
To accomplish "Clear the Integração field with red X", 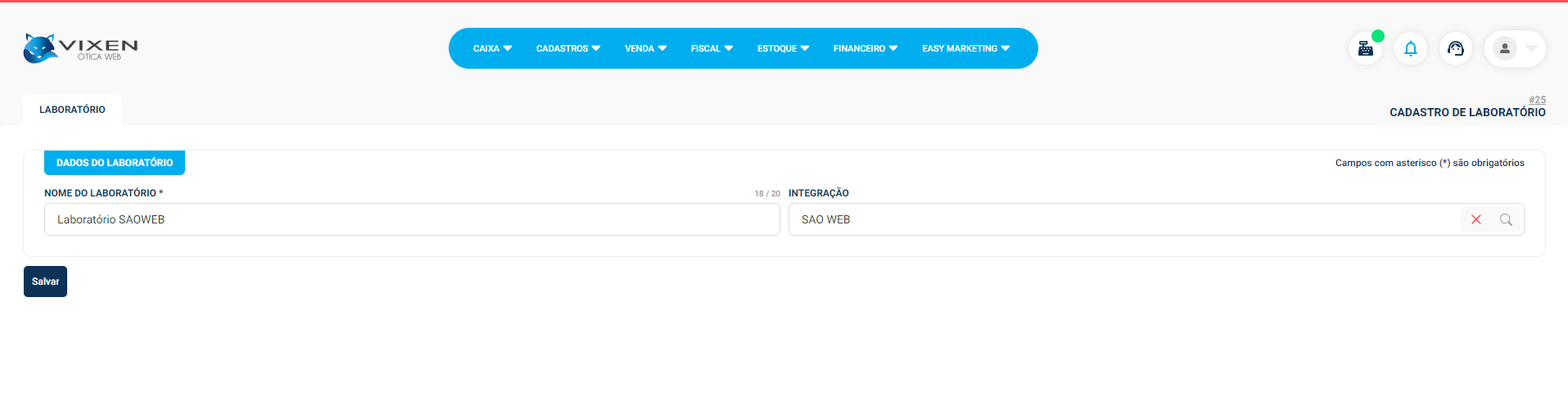I will coord(1475,219).
